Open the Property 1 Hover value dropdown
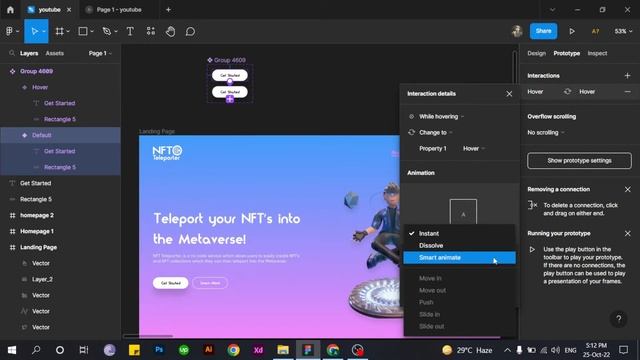640x360 pixels. (x=473, y=149)
